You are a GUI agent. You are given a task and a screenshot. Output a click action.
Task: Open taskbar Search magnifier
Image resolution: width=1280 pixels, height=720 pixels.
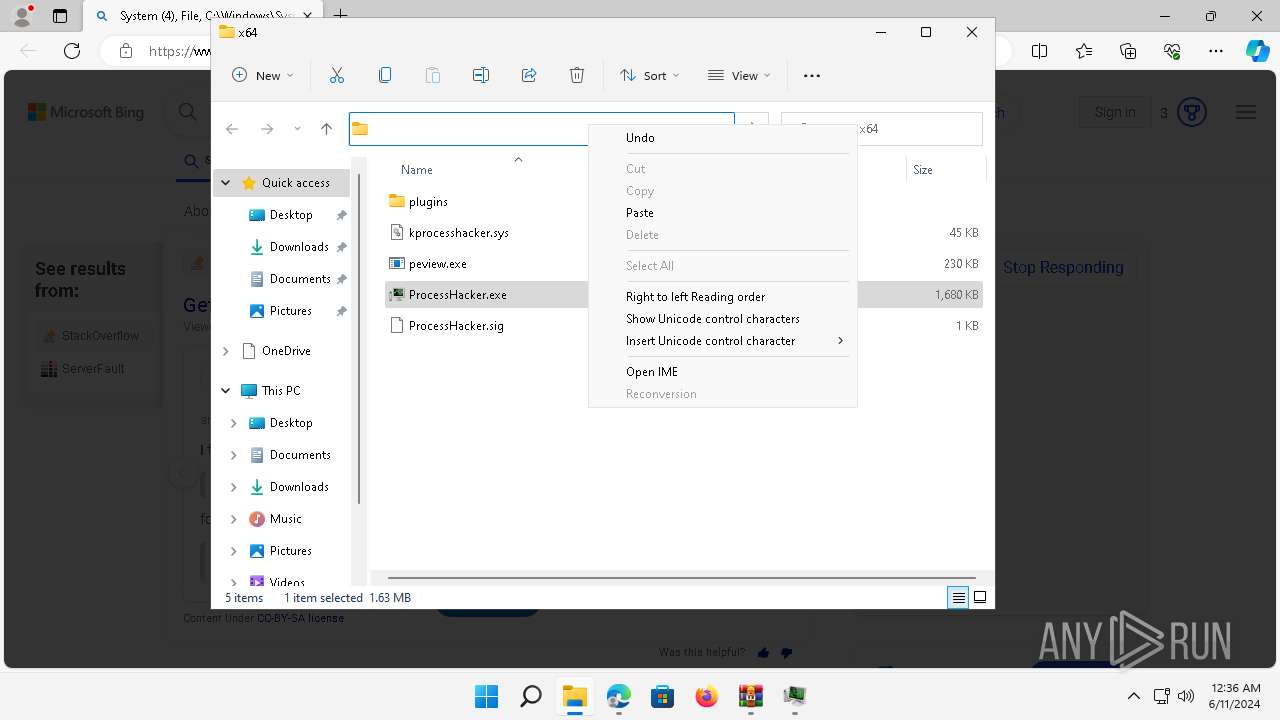coord(531,696)
